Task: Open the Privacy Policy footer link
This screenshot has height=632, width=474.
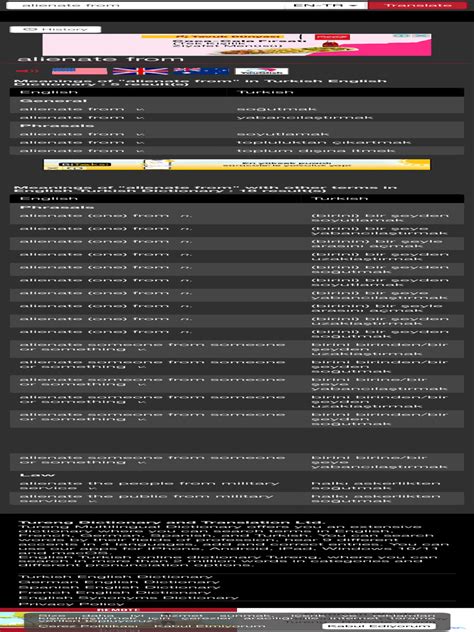Action: point(71,603)
